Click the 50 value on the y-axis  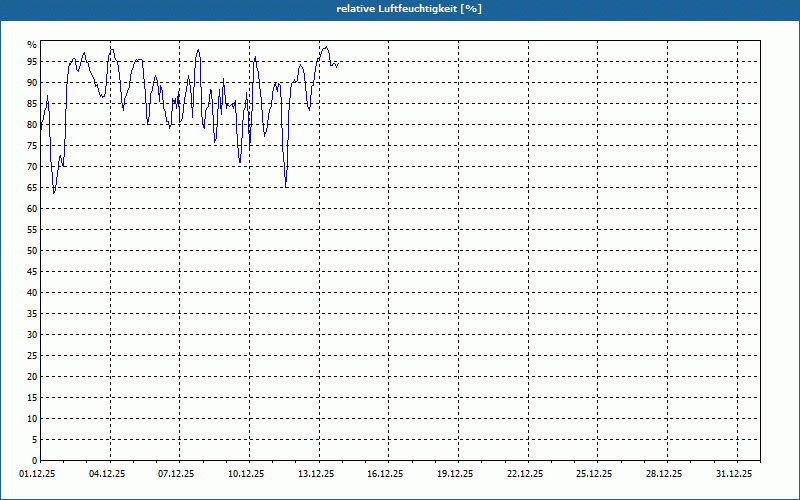tap(32, 251)
